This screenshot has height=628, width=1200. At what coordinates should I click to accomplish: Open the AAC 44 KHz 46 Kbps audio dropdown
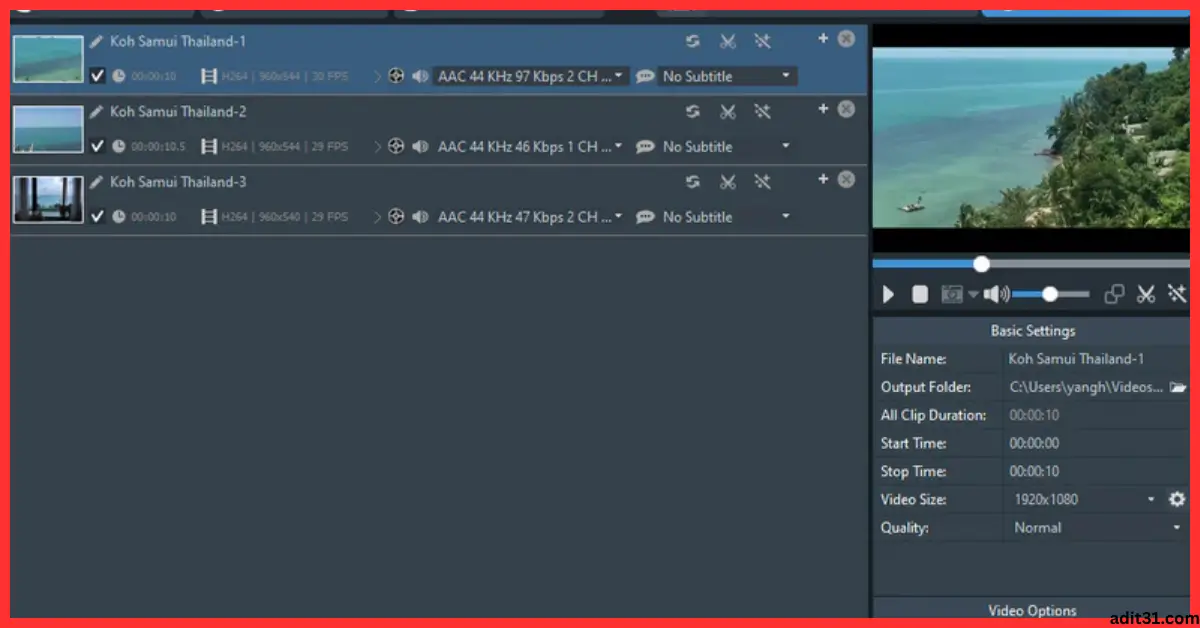(531, 146)
